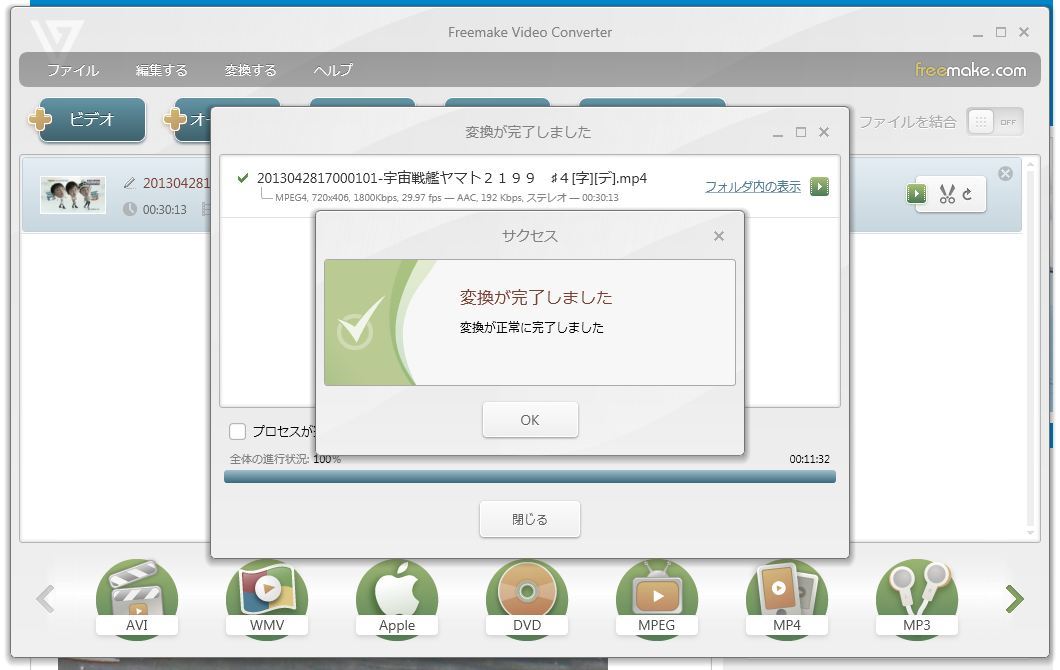The image size is (1060, 670).
Task: Click the rotate icon next to the scissors
Action: tap(967, 195)
